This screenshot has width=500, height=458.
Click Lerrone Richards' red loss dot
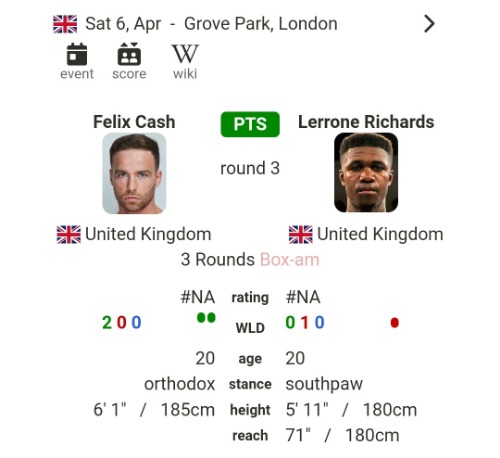395,323
